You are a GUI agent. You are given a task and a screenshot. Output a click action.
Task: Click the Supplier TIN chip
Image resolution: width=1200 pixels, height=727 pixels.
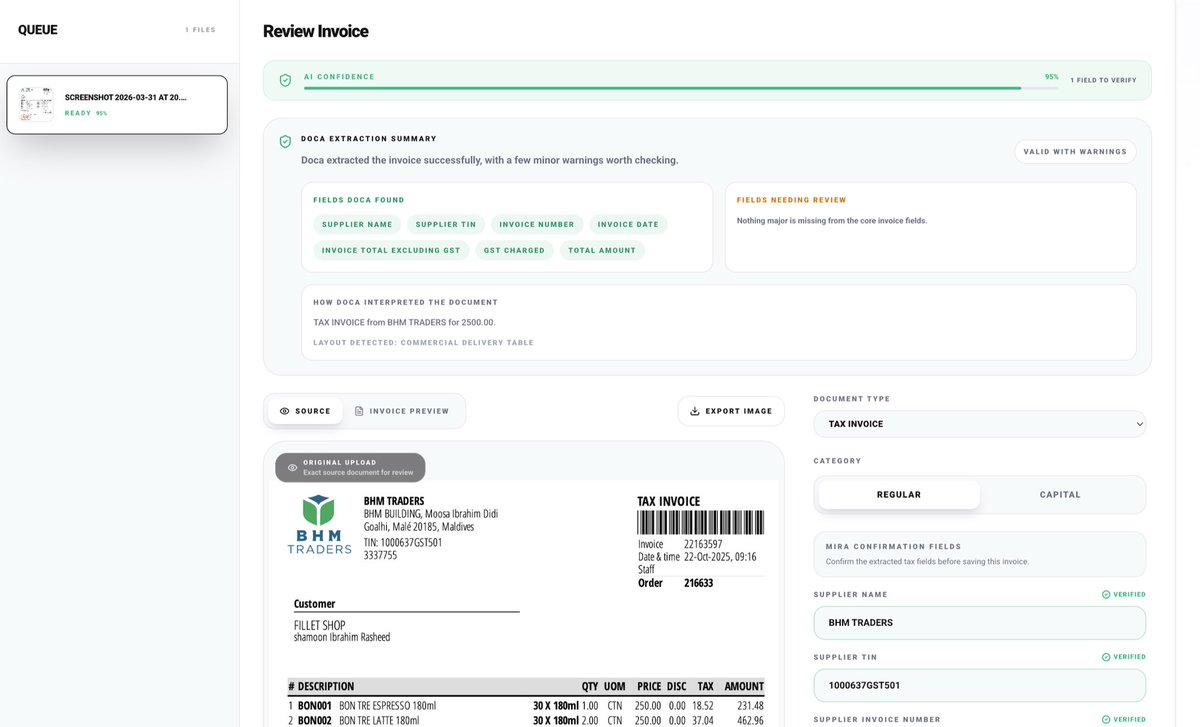[x=446, y=224]
